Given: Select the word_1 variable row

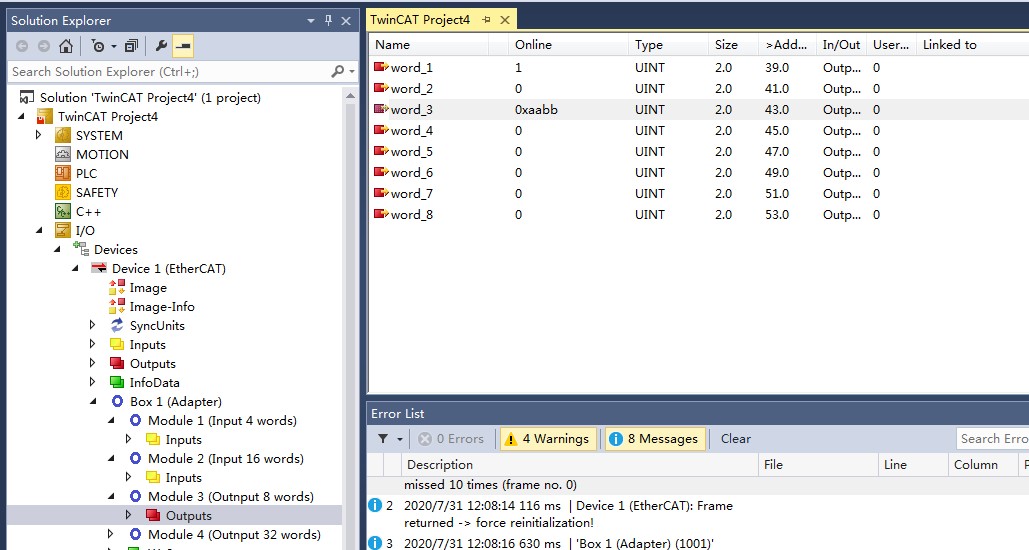Looking at the screenshot, I should click(x=699, y=68).
